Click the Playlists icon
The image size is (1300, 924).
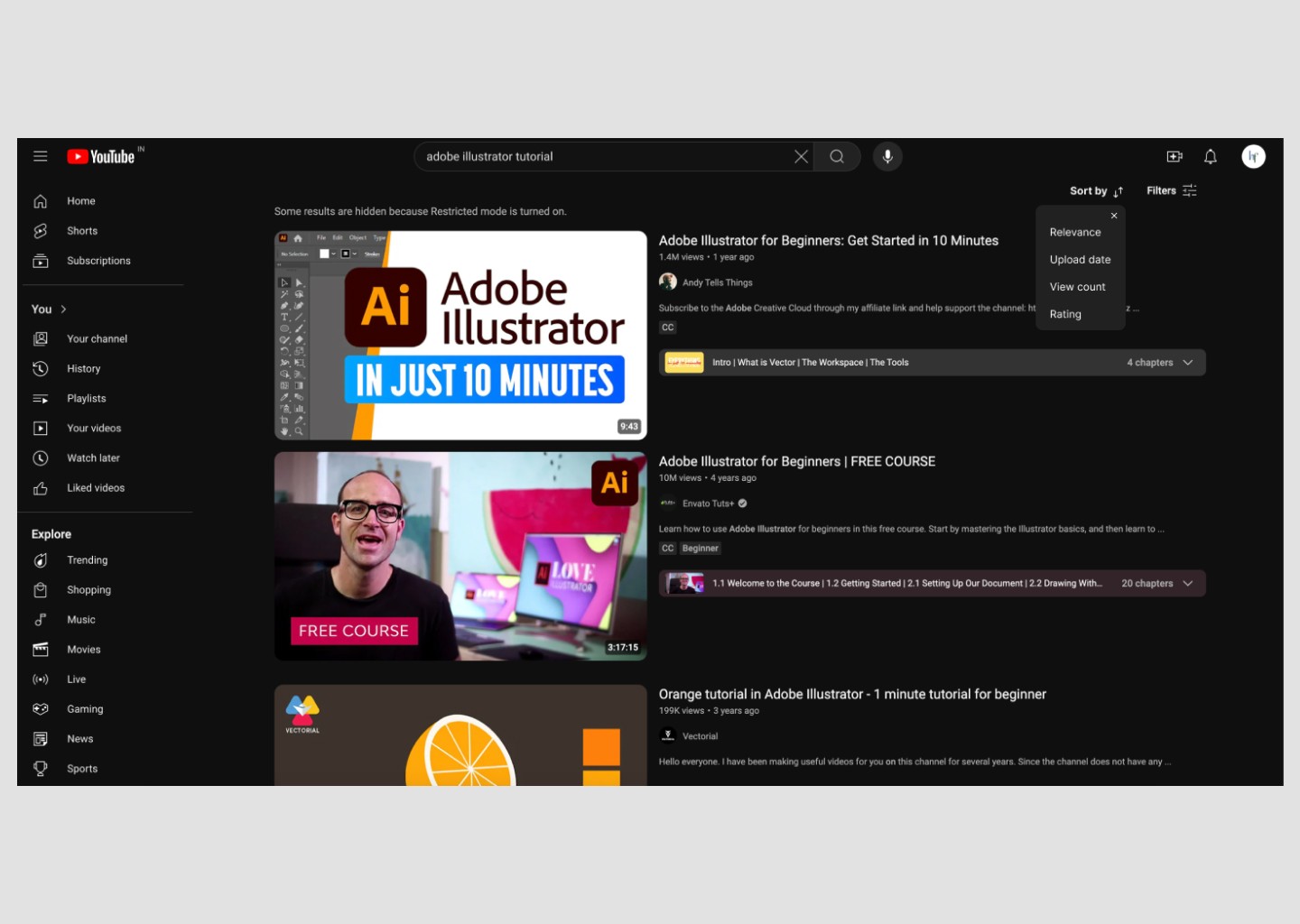coord(41,398)
